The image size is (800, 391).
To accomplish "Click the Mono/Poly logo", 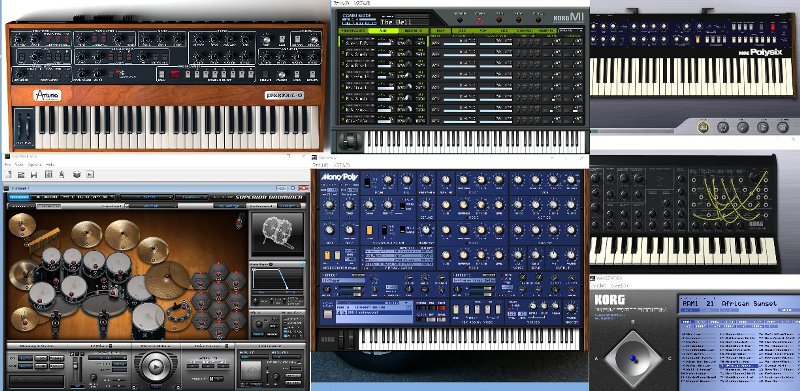I will click(x=339, y=177).
